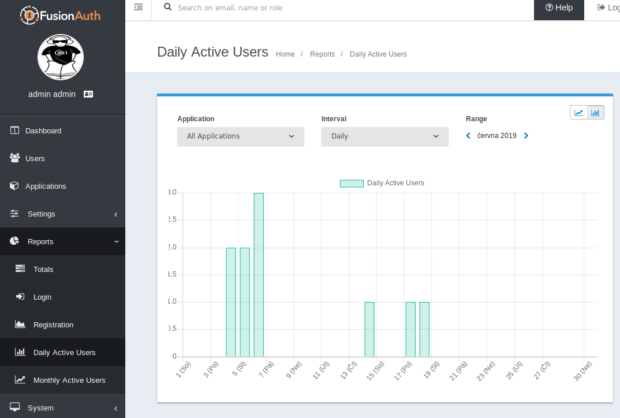The image size is (620, 418).
Task: Focus the search field
Action: 348,8
